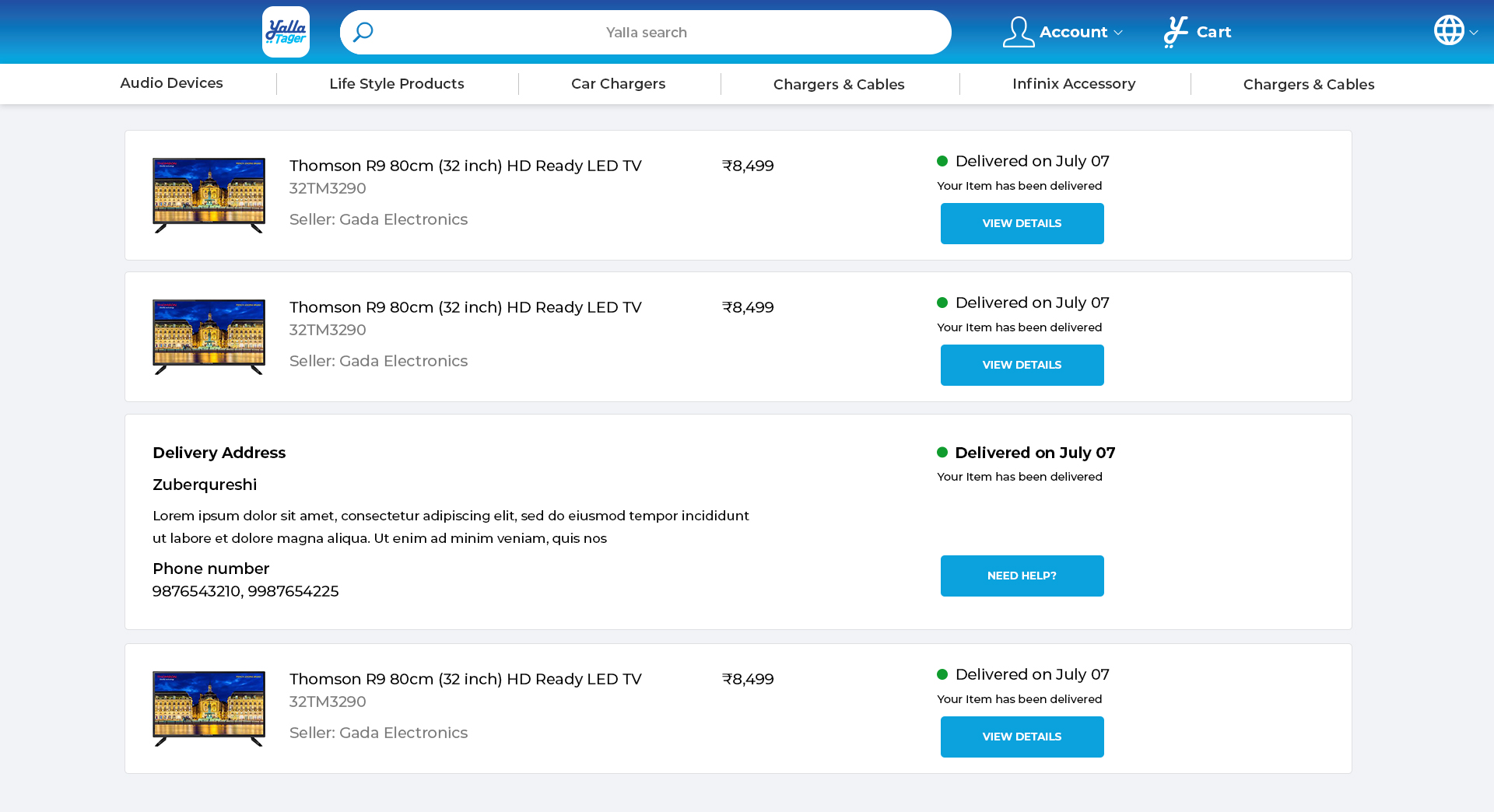Click the Yalla Tager logo
This screenshot has width=1494, height=812.
[x=286, y=32]
